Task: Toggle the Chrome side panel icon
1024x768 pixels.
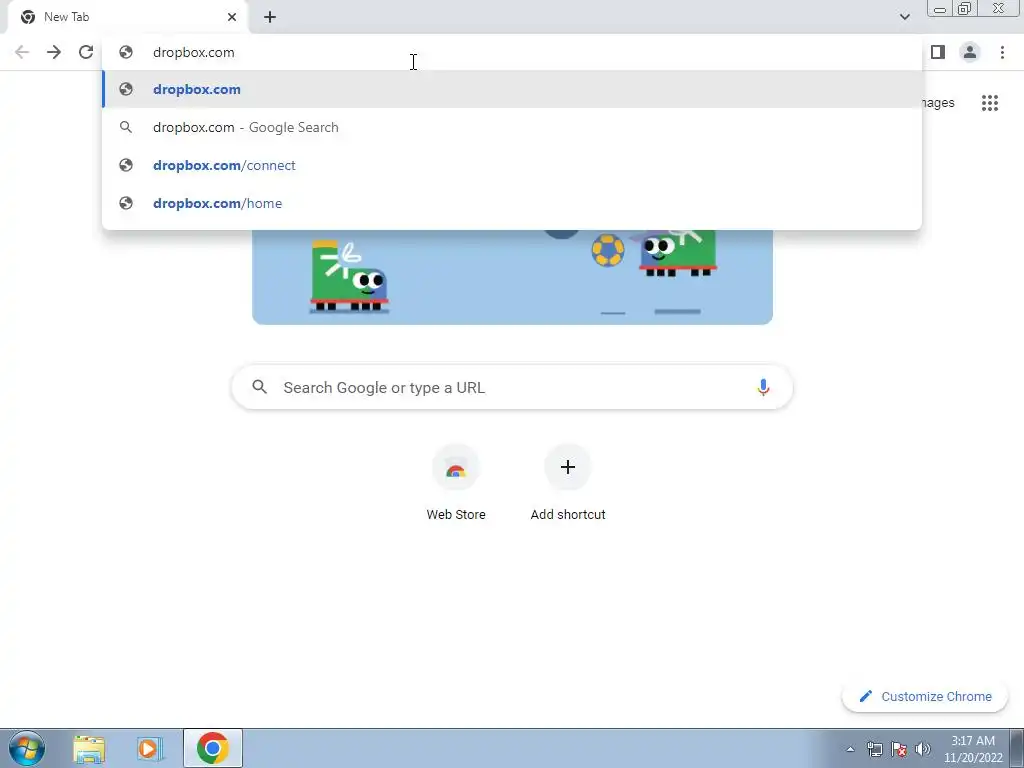Action: [938, 52]
